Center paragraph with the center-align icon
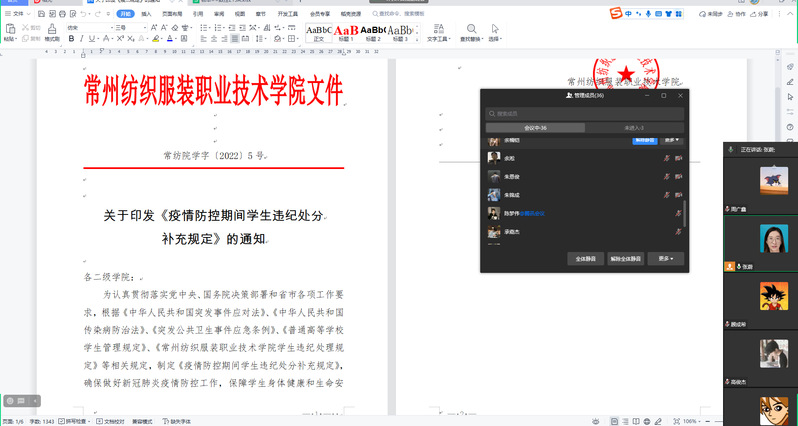The width and height of the screenshot is (798, 426). 214,39
